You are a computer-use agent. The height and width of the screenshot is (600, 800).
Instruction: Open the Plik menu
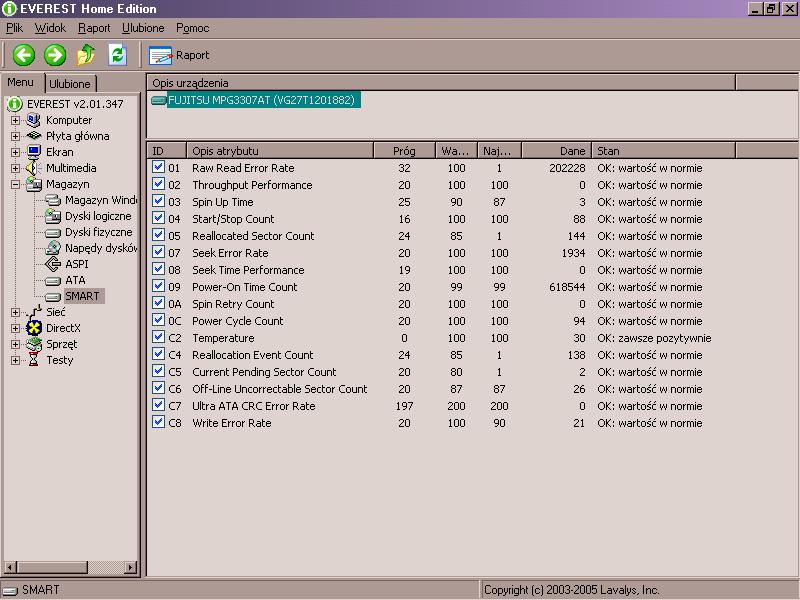(15, 28)
